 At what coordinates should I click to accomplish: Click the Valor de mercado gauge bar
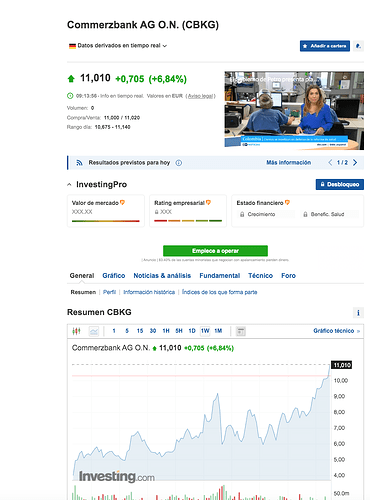[x=106, y=221]
